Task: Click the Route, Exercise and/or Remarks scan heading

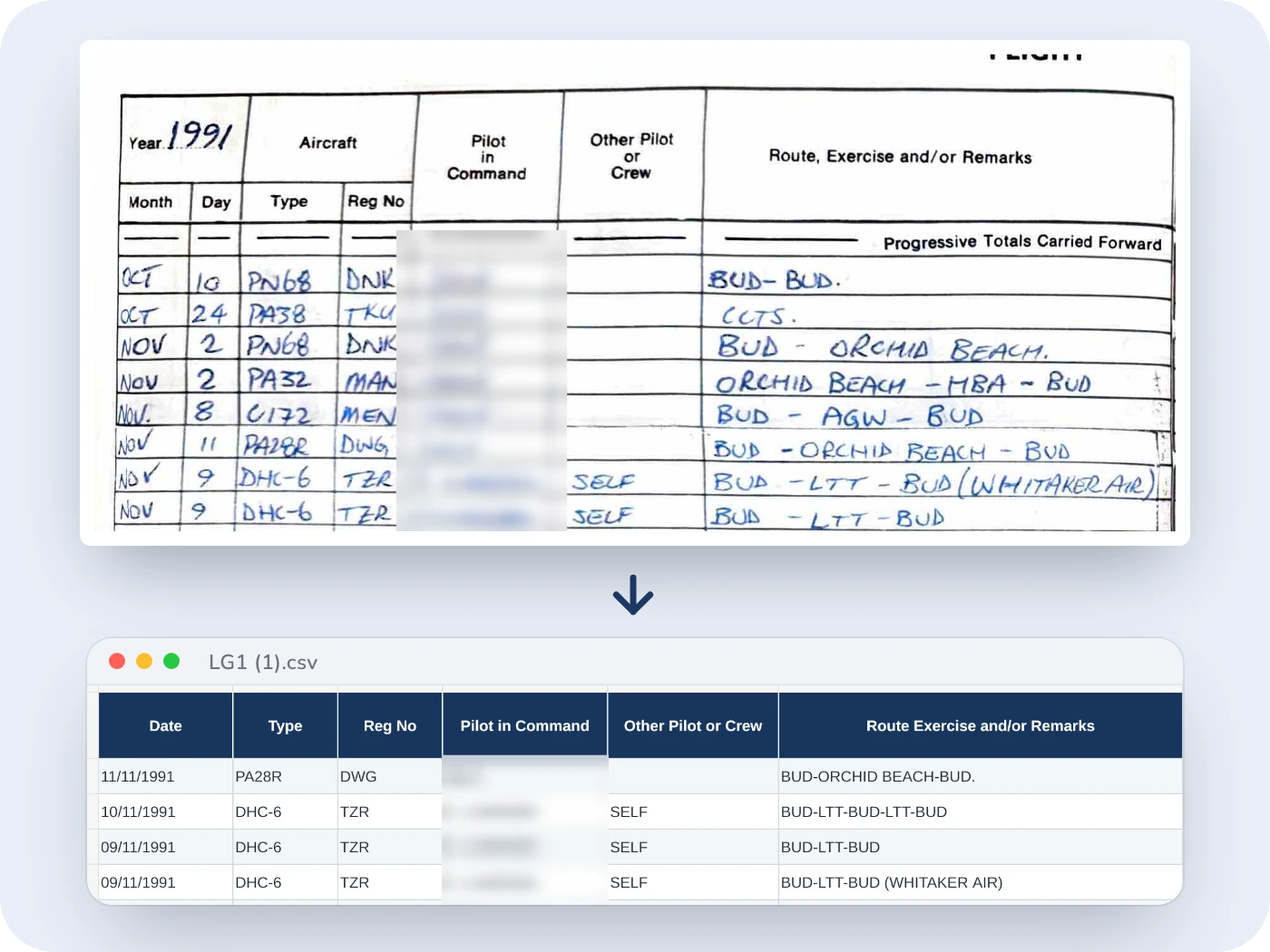Action: coord(900,157)
